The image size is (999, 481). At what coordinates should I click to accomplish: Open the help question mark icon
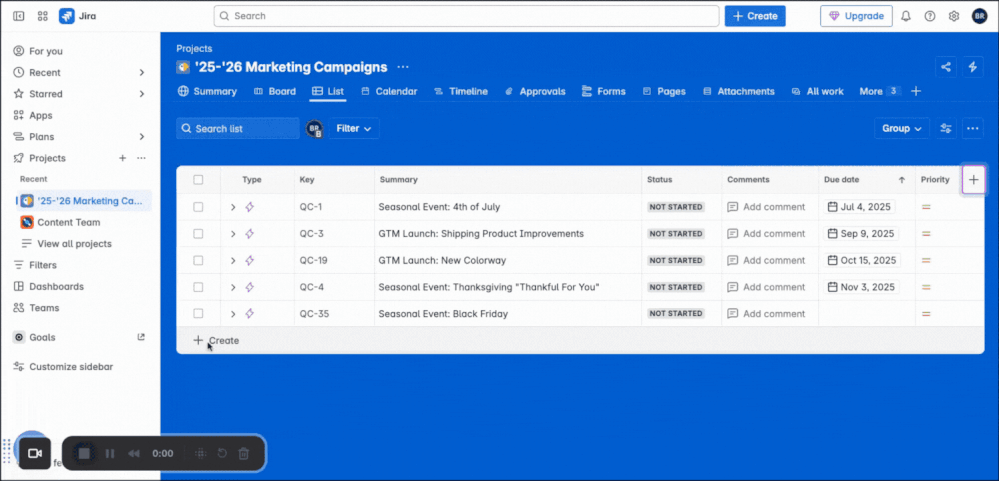point(930,16)
